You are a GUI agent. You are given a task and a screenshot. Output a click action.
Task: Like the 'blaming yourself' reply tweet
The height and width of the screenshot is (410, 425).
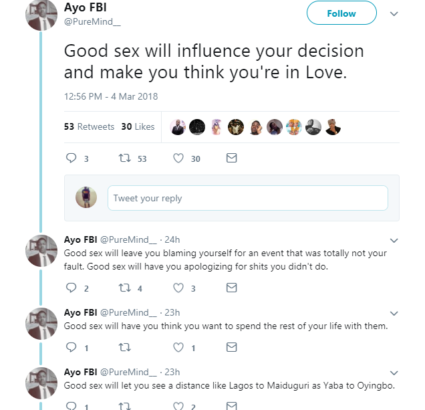tap(178, 288)
